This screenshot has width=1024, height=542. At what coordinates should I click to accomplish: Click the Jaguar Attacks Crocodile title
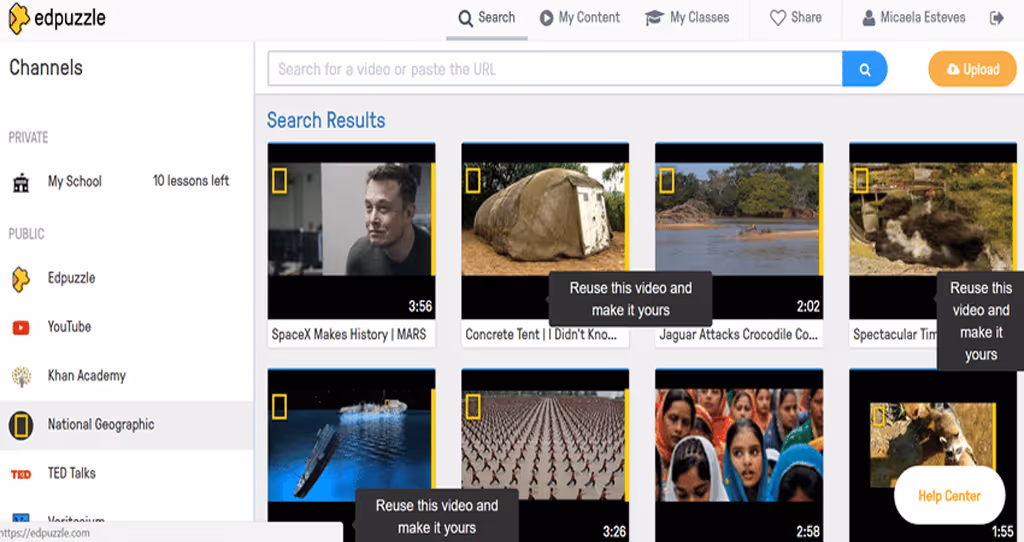pos(739,334)
